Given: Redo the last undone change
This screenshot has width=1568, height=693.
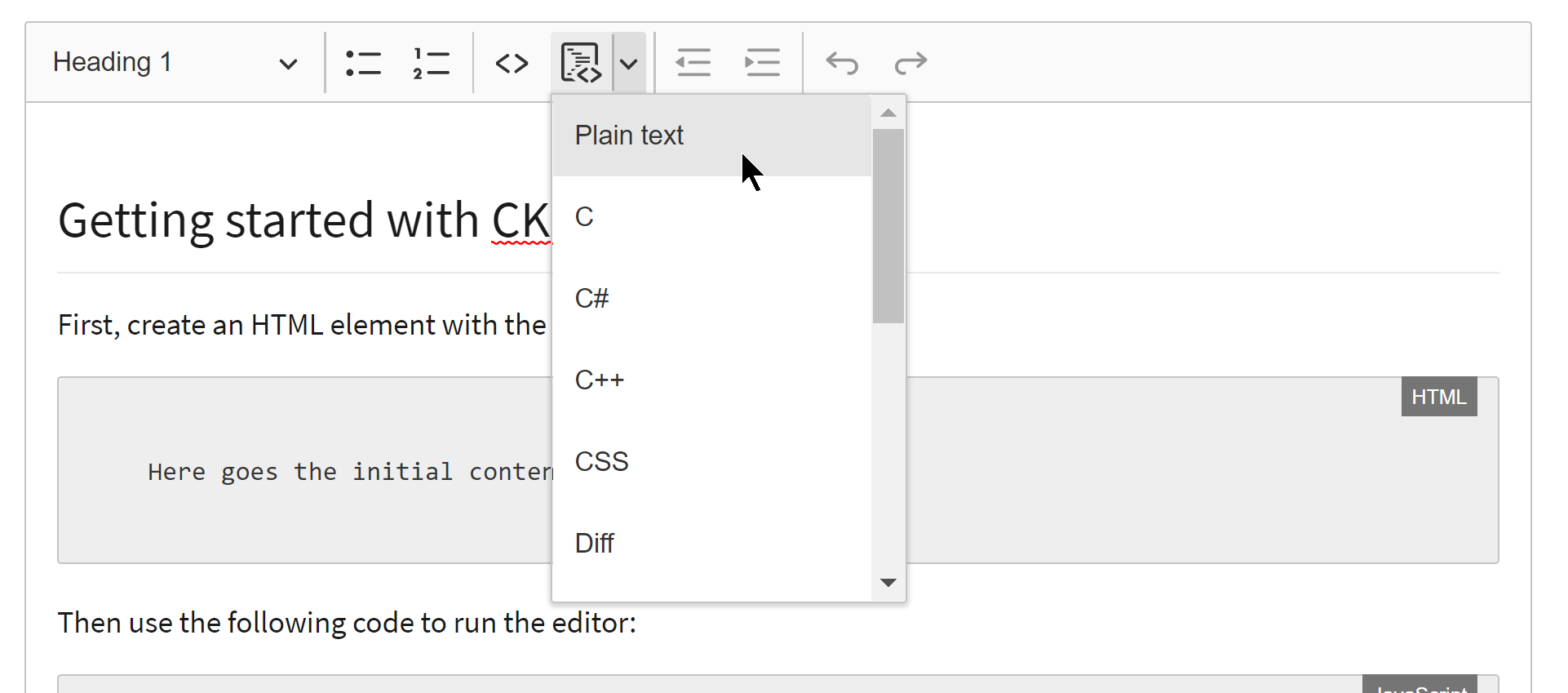Looking at the screenshot, I should click(910, 63).
